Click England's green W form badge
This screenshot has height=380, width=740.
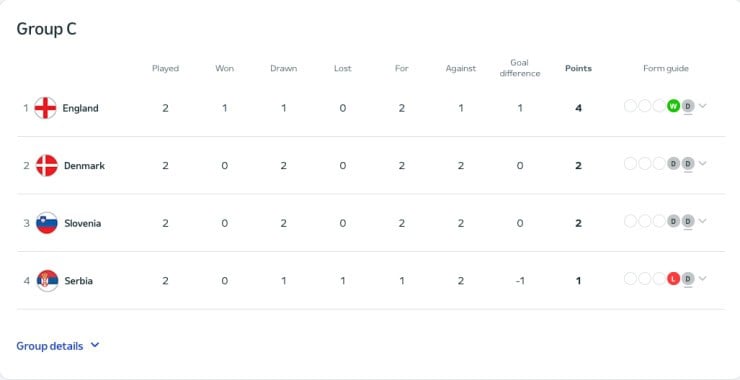point(673,106)
